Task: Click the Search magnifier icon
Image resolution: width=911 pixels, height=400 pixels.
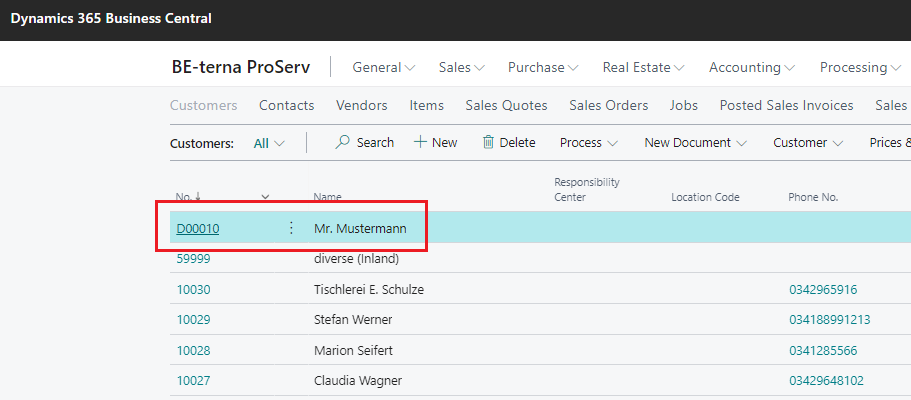Action: [343, 142]
